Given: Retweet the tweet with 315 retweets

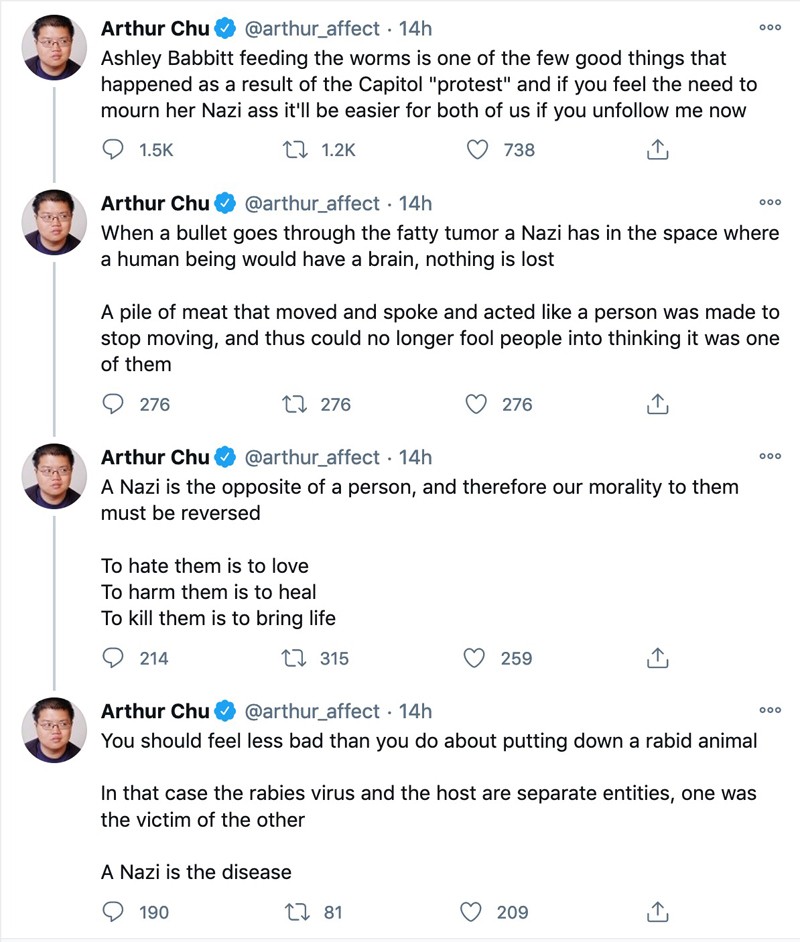Looking at the screenshot, I should 294,658.
